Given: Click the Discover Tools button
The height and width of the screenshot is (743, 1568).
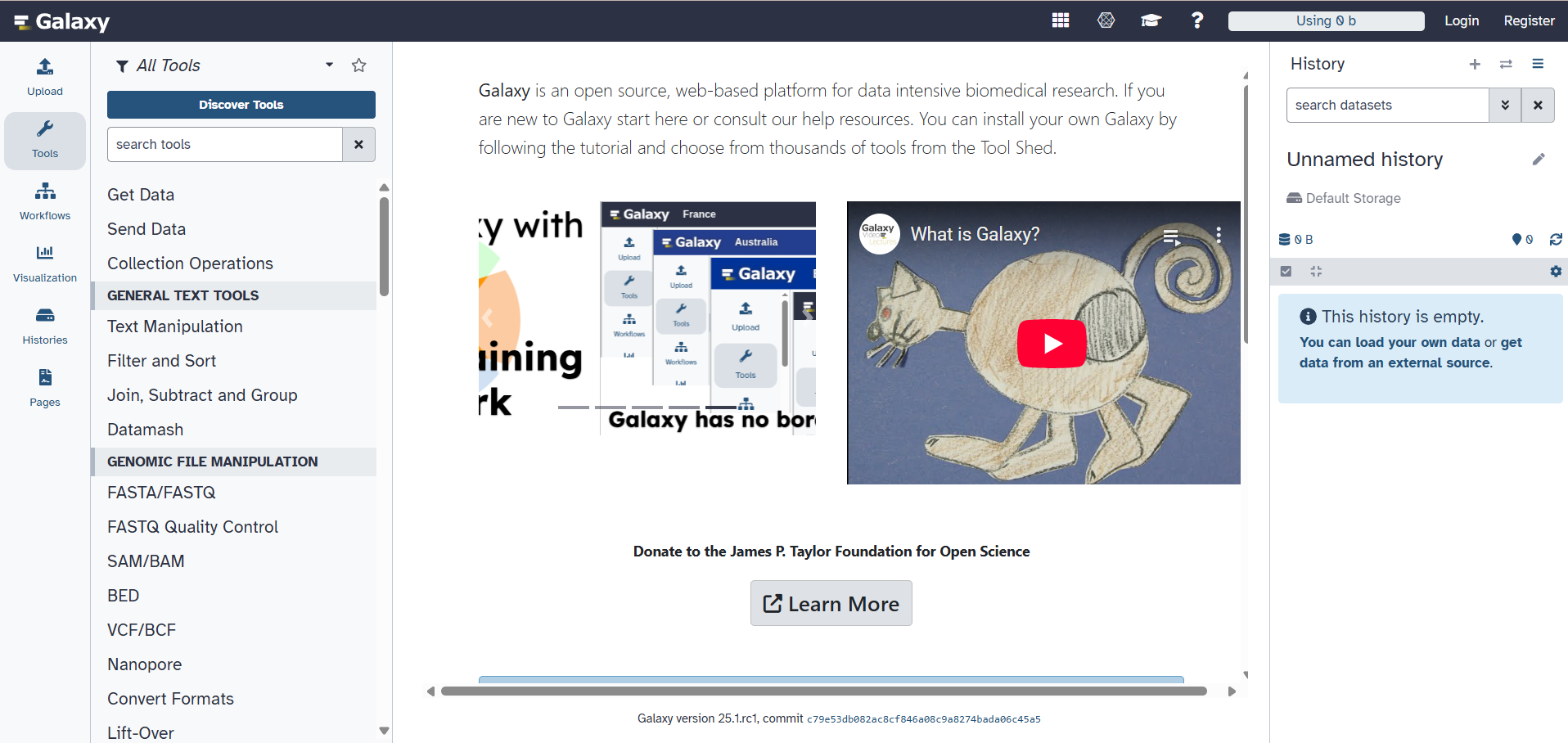Looking at the screenshot, I should pos(241,105).
